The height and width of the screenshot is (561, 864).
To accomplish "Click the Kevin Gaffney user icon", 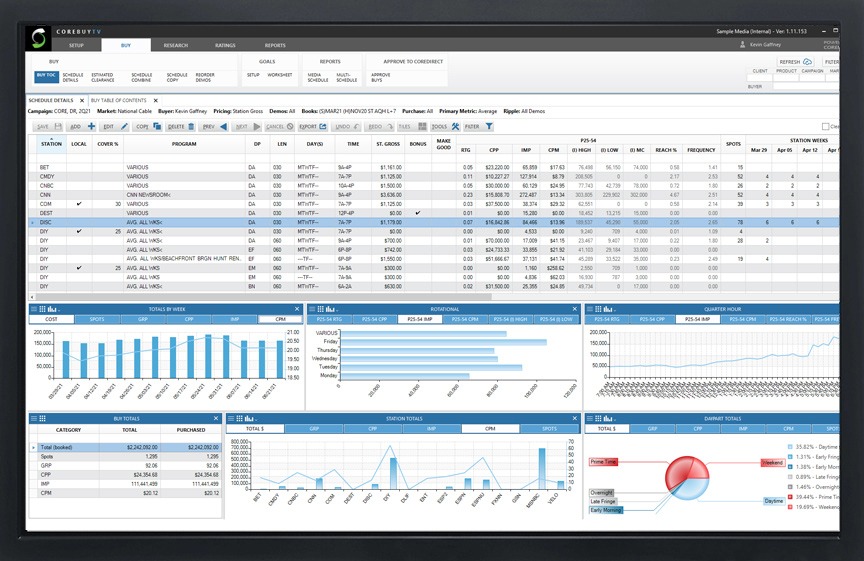I will (743, 45).
